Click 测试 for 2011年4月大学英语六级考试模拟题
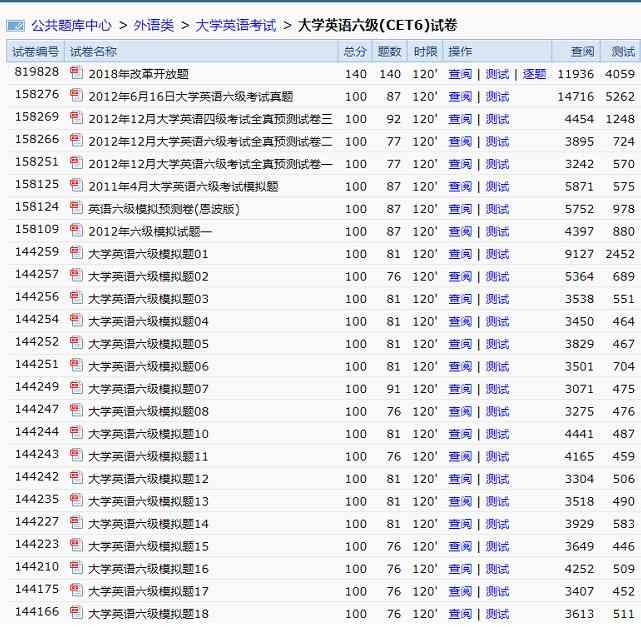Screen dimensions: 641x627 tap(497, 187)
